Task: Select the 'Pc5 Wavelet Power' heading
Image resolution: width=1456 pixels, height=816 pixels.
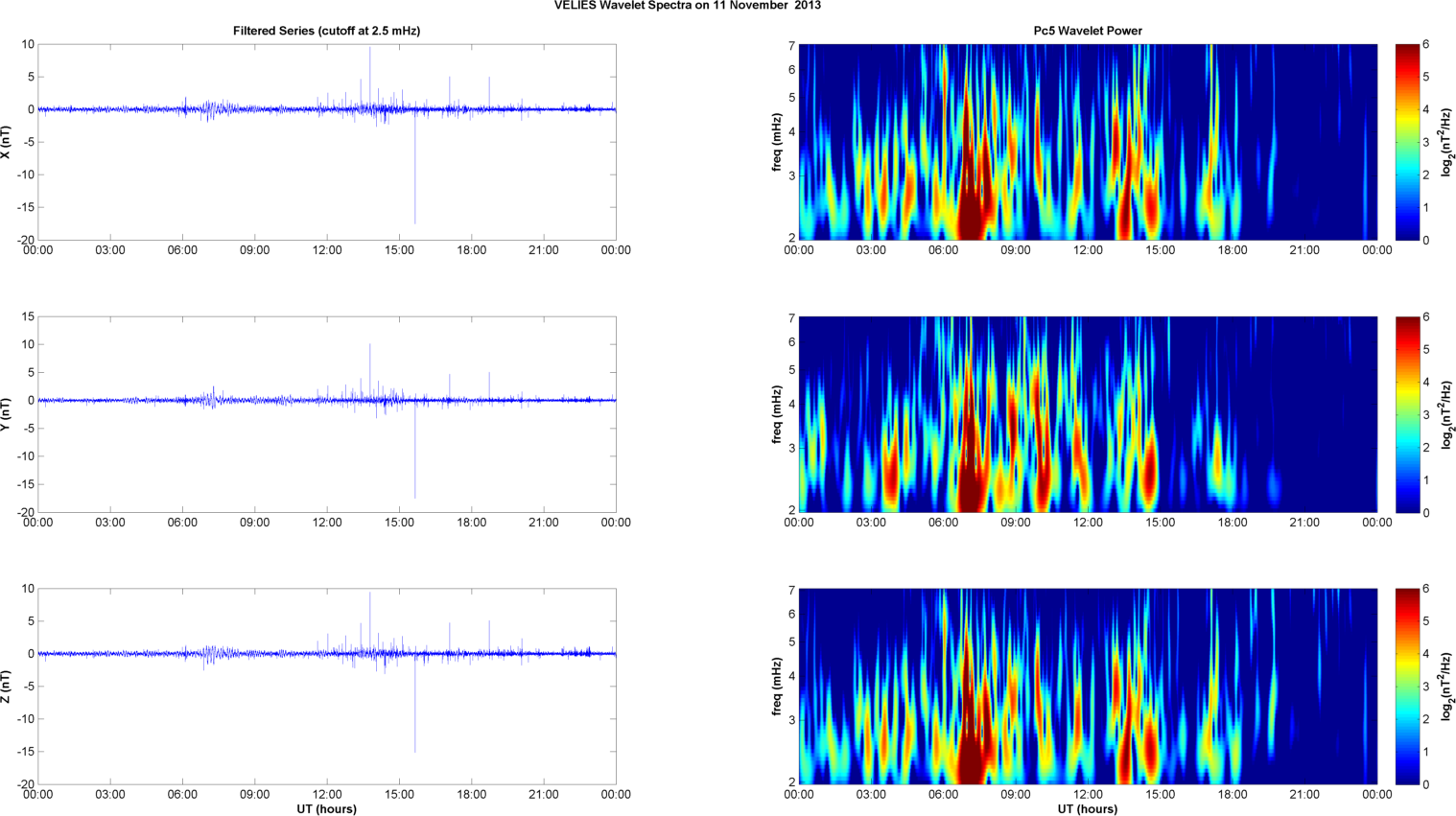Action: [1088, 31]
